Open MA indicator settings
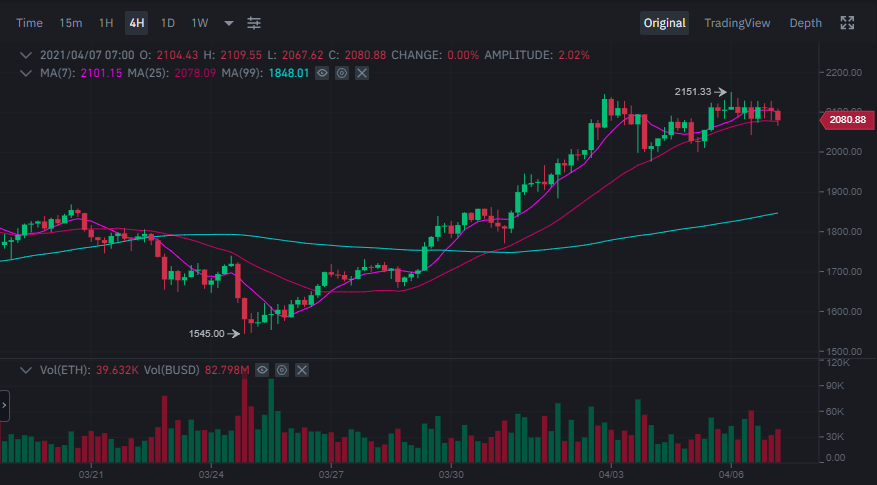877x485 pixels. (342, 73)
